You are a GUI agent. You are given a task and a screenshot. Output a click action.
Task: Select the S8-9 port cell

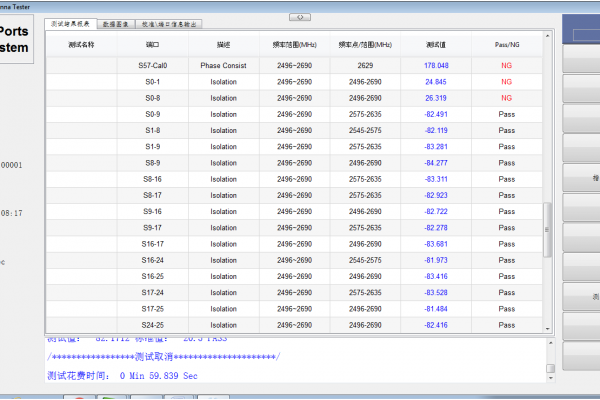point(153,163)
